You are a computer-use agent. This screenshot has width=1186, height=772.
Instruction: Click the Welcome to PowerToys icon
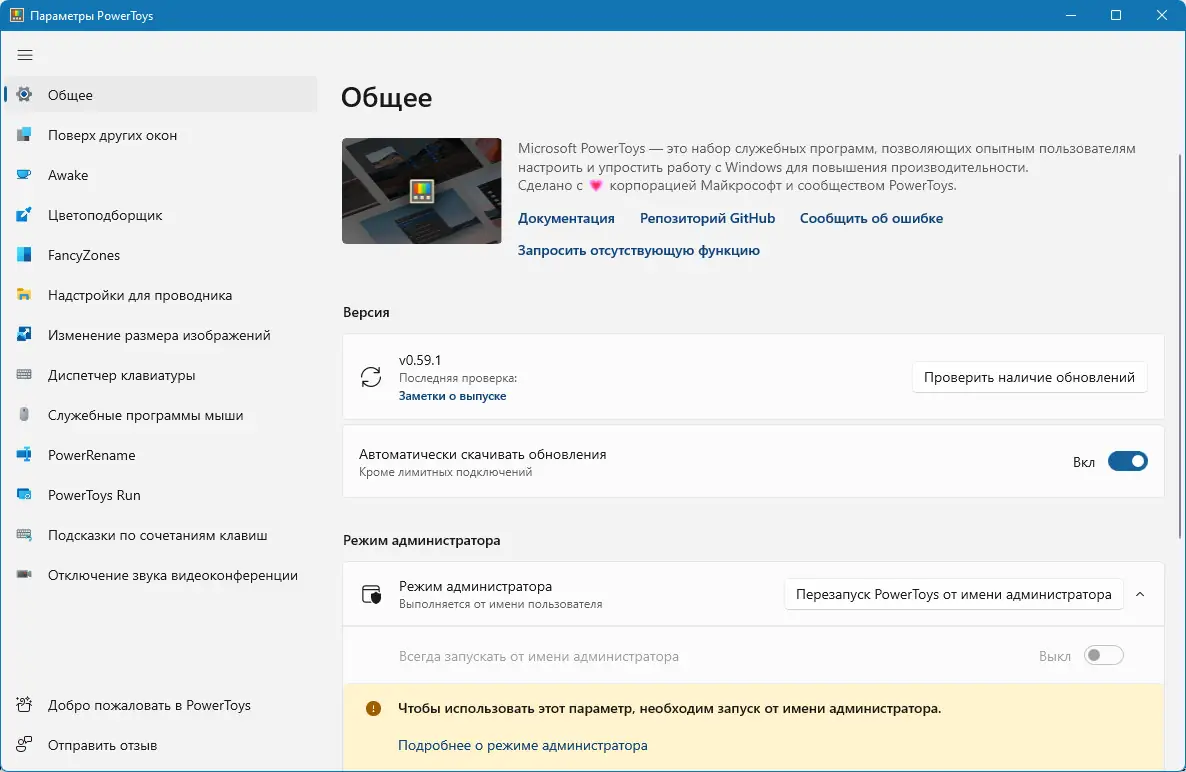(24, 705)
